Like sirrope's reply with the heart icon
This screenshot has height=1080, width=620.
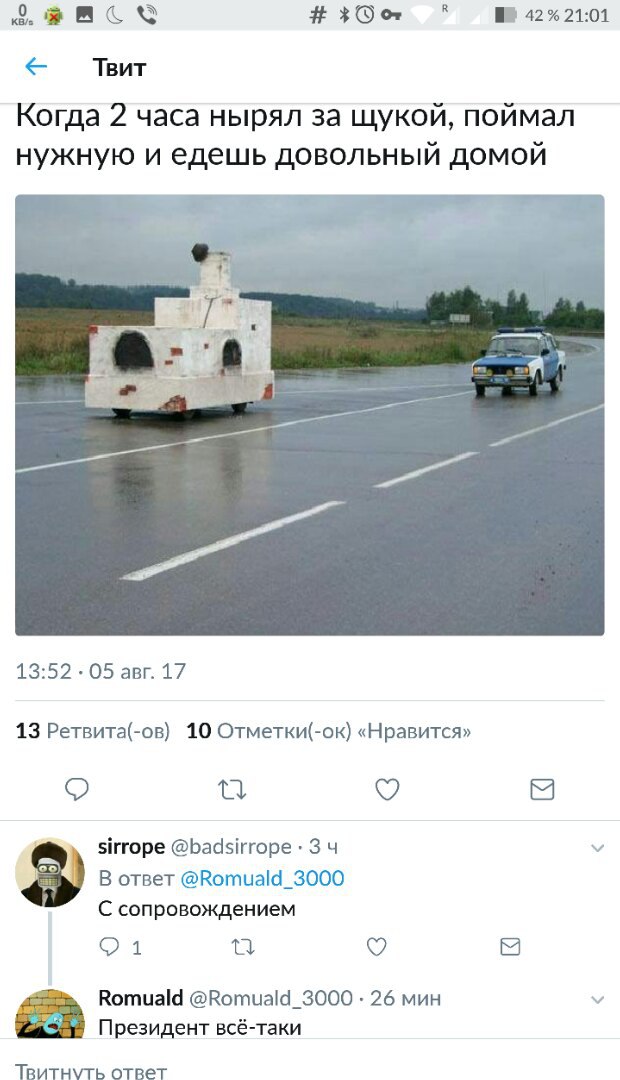tap(376, 947)
